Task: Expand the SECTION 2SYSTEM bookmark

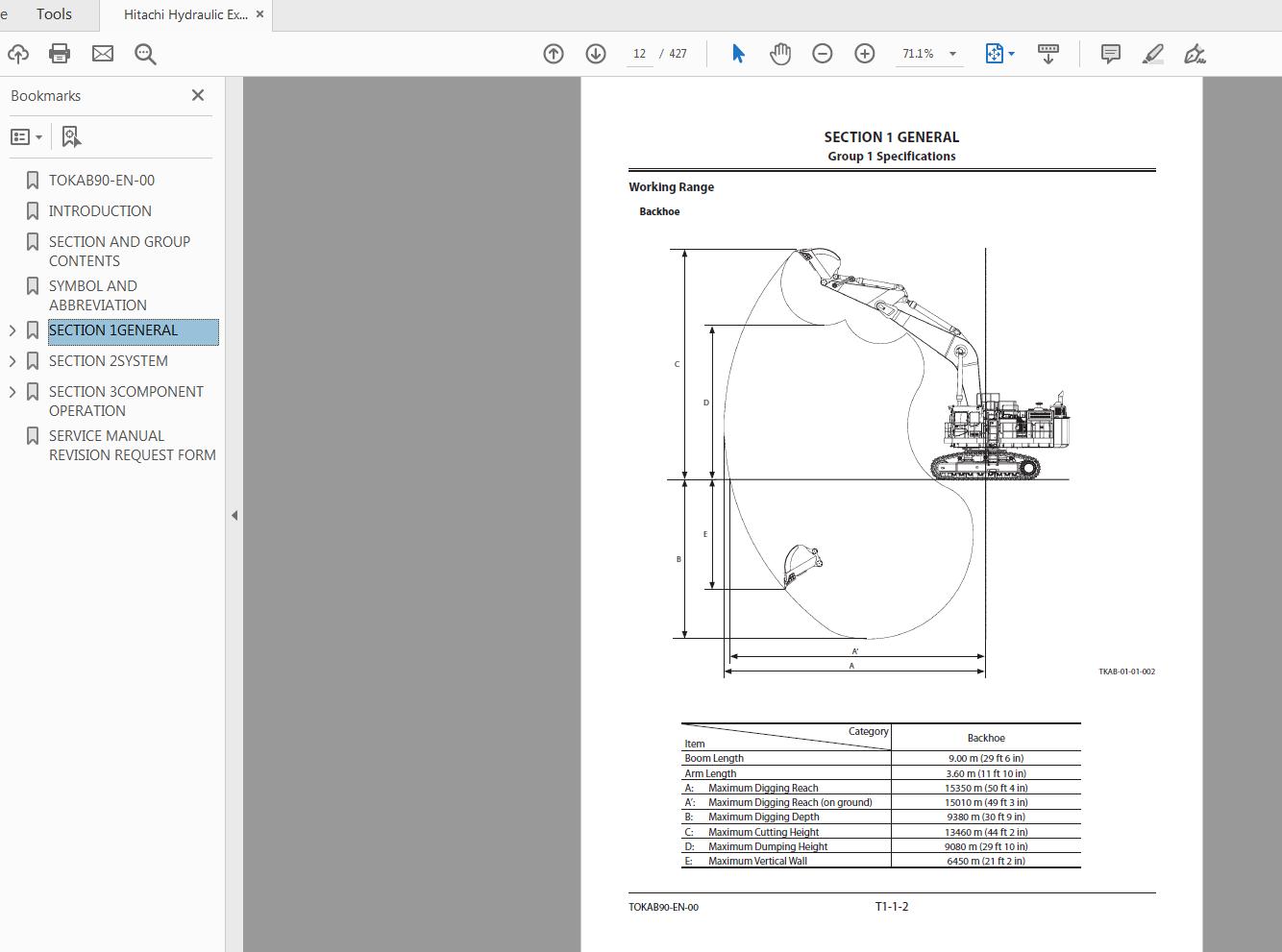Action: tap(12, 361)
